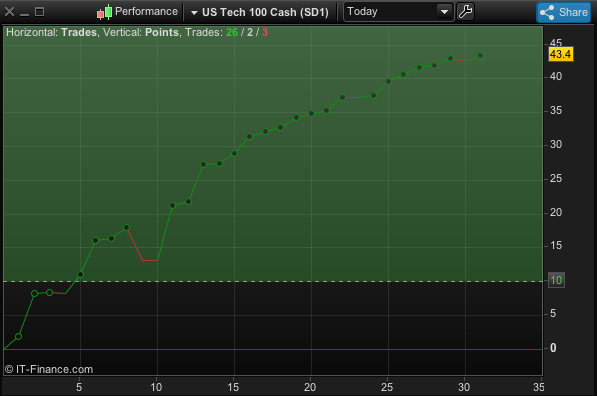Click the yellow 43.4 value label

560,54
